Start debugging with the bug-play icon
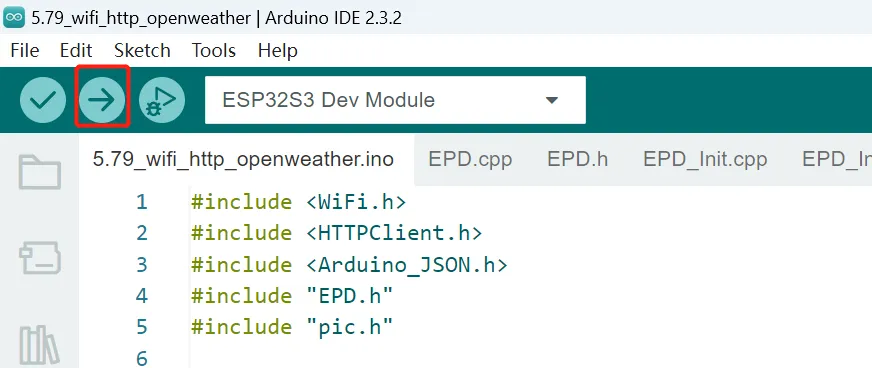Viewport: 872px width, 368px height. [x=162, y=100]
